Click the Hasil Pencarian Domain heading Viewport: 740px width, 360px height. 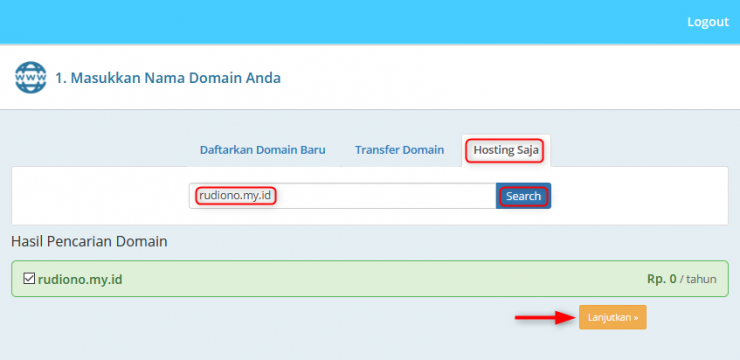89,242
